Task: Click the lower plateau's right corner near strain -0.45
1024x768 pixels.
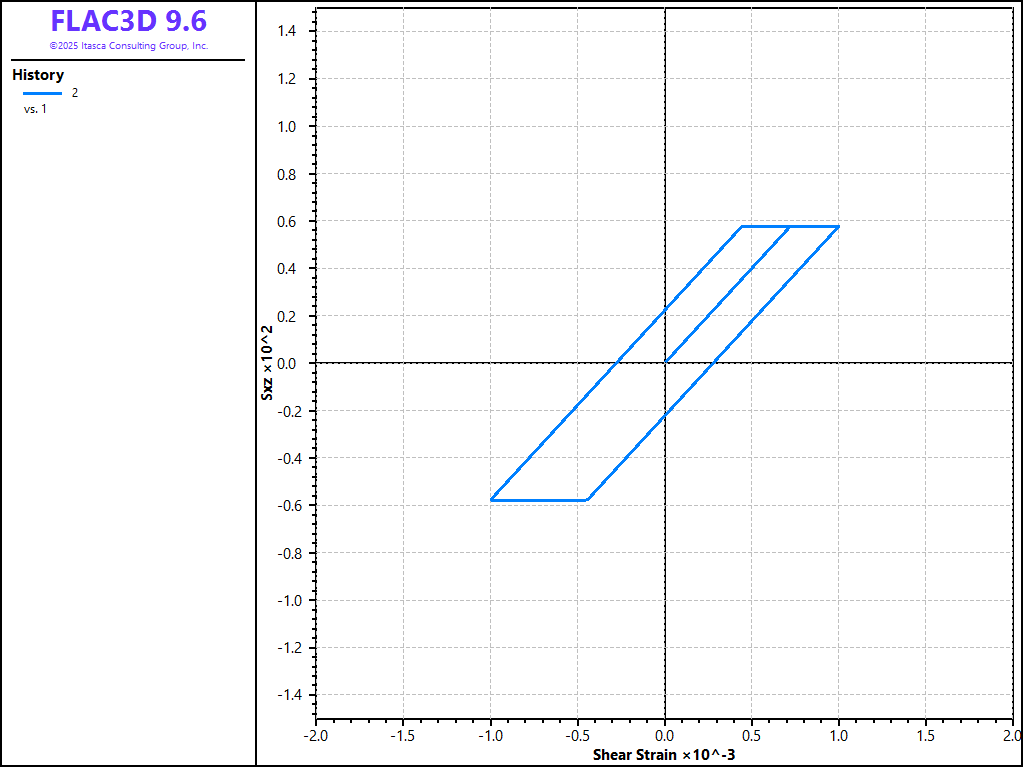Action: [x=587, y=499]
